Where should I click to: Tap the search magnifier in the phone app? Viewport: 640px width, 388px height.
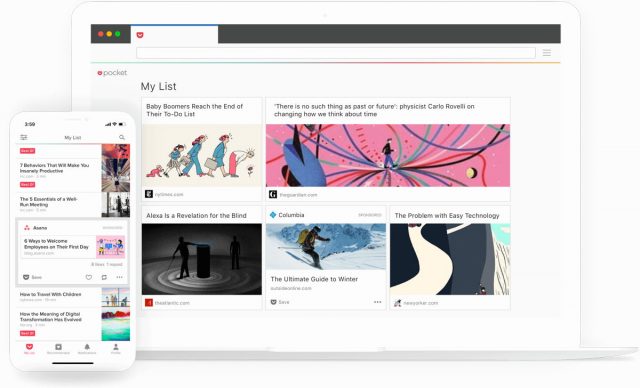tap(122, 137)
